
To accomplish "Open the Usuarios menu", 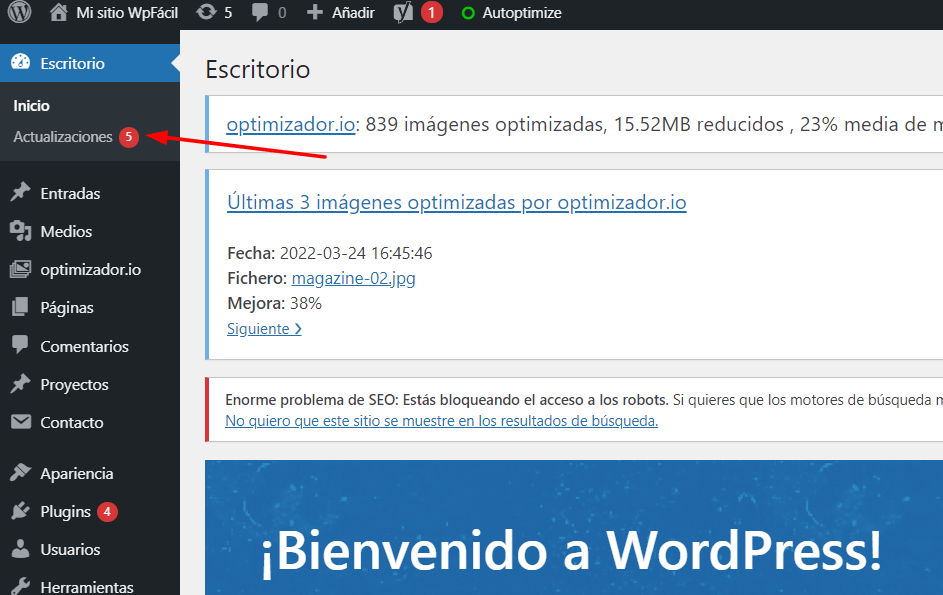I will 70,550.
